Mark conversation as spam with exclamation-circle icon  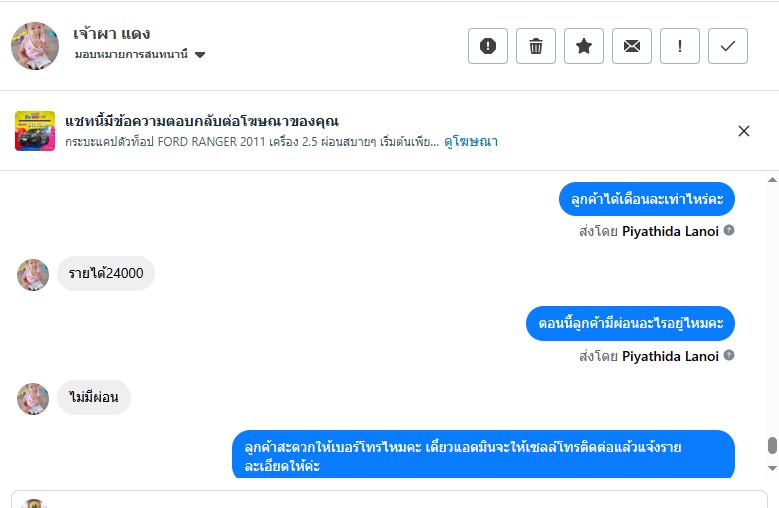point(488,46)
